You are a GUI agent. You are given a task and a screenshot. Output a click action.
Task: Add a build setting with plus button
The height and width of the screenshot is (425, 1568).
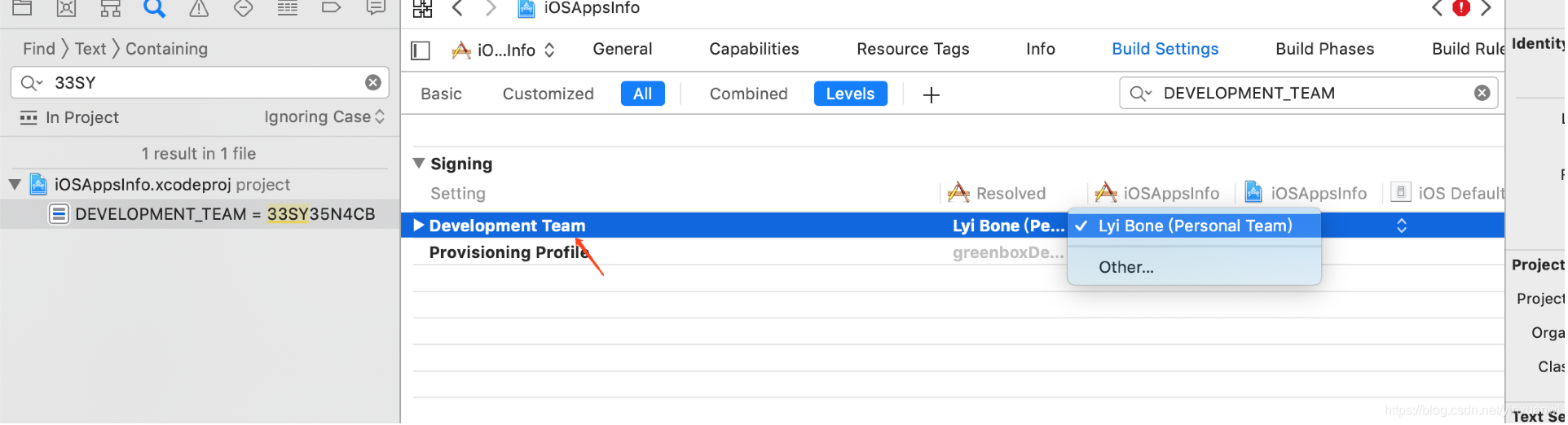click(x=932, y=95)
